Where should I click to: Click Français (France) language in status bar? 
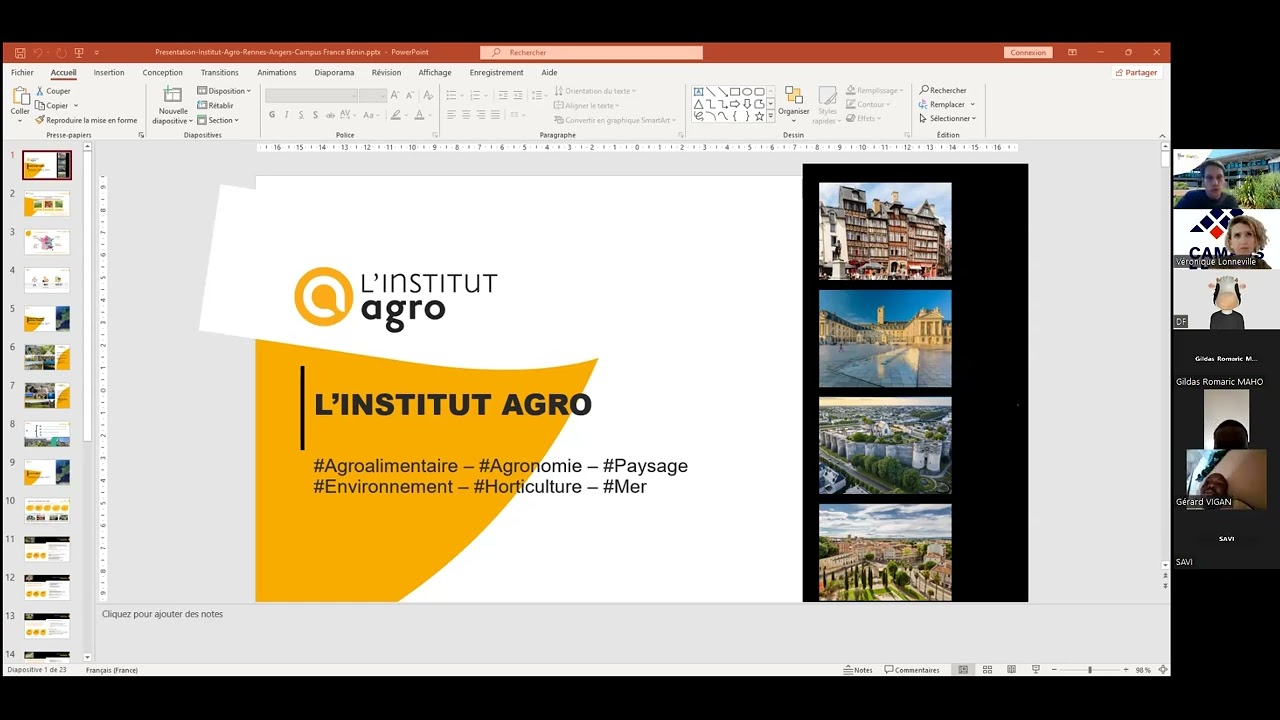click(112, 670)
